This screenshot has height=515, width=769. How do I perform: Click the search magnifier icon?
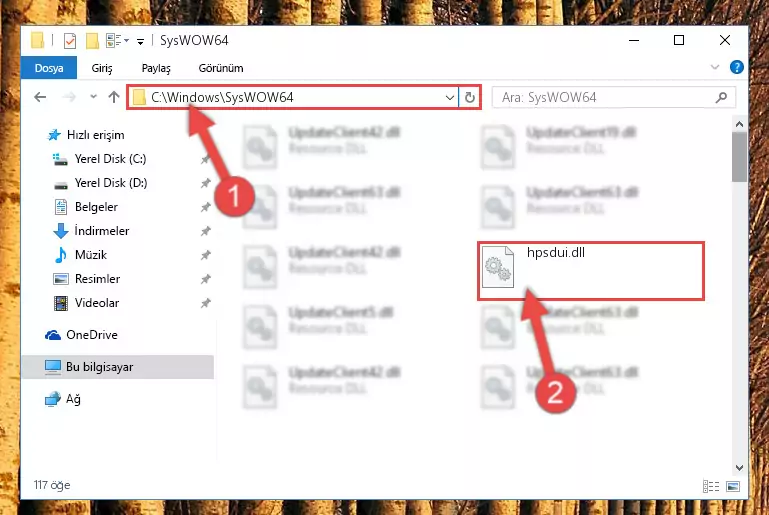[x=721, y=98]
